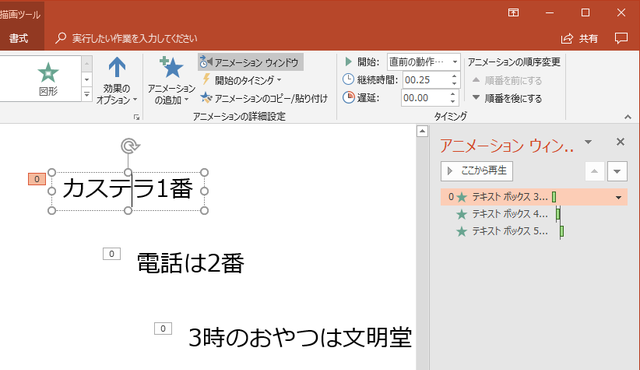Click the 遅延 input field

tap(424, 98)
